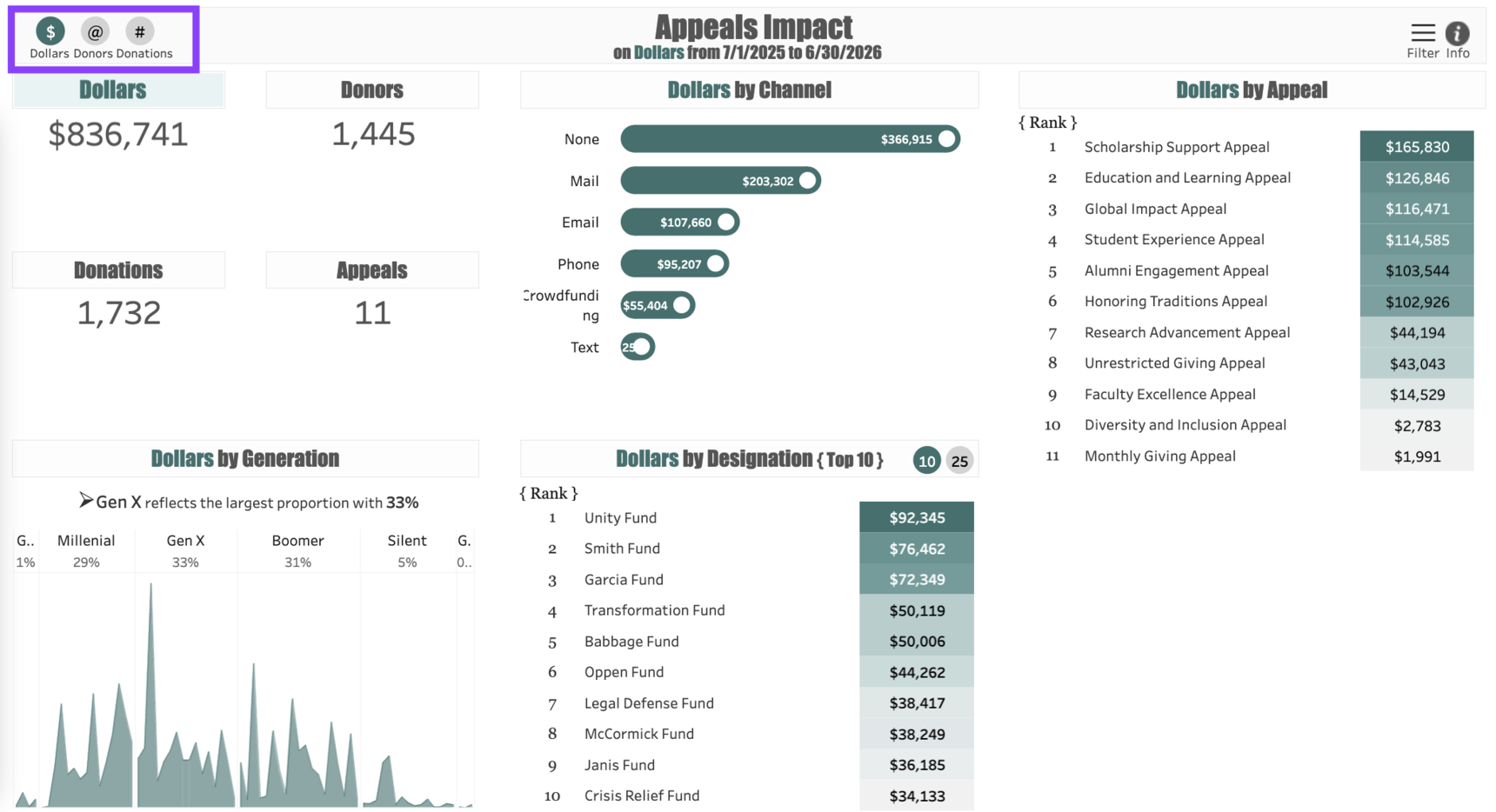This screenshot has width=1496, height=812.
Task: Click the None channel bar end circle
Action: pyautogui.click(x=946, y=139)
